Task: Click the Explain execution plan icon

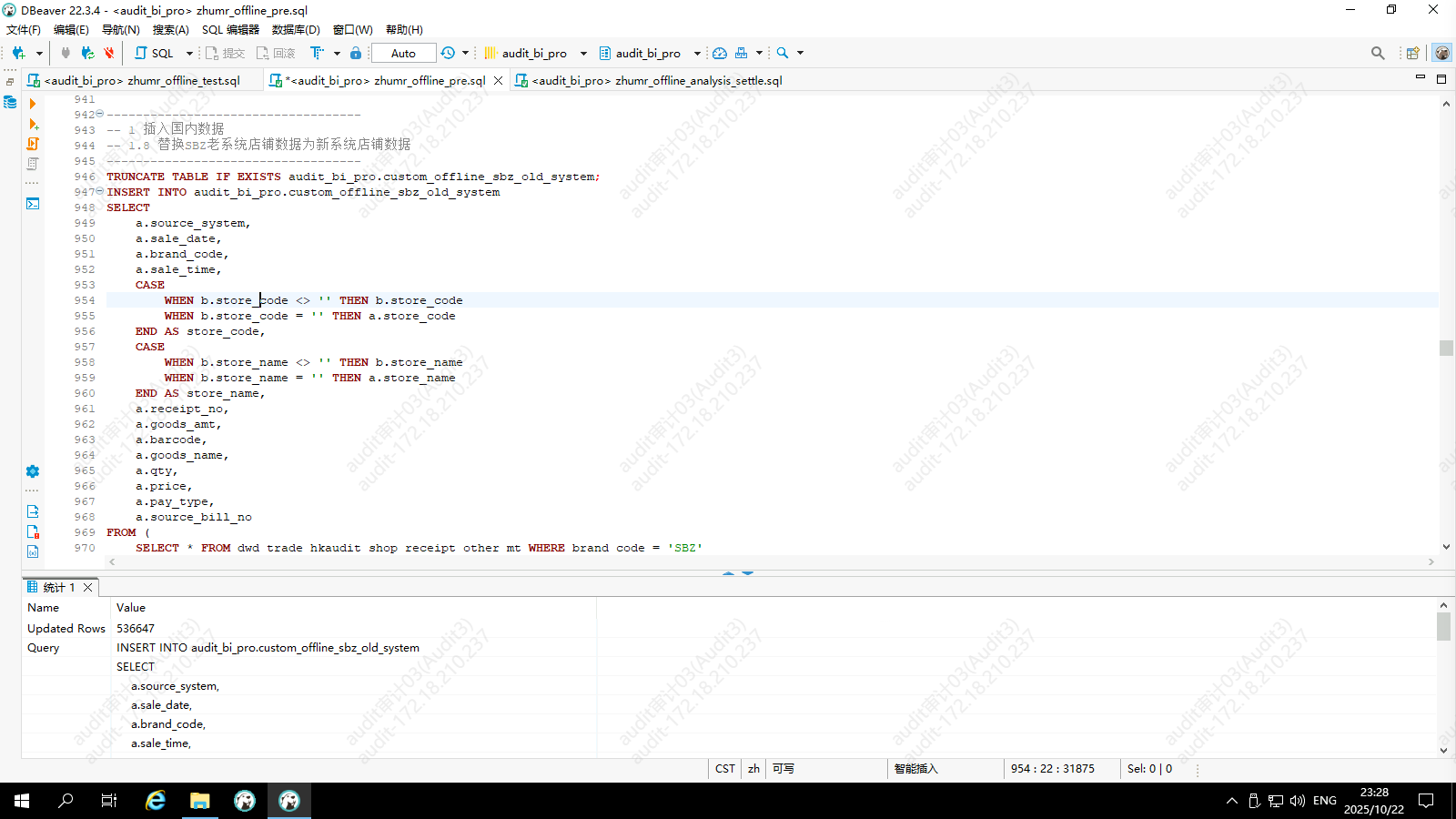Action: point(33,164)
